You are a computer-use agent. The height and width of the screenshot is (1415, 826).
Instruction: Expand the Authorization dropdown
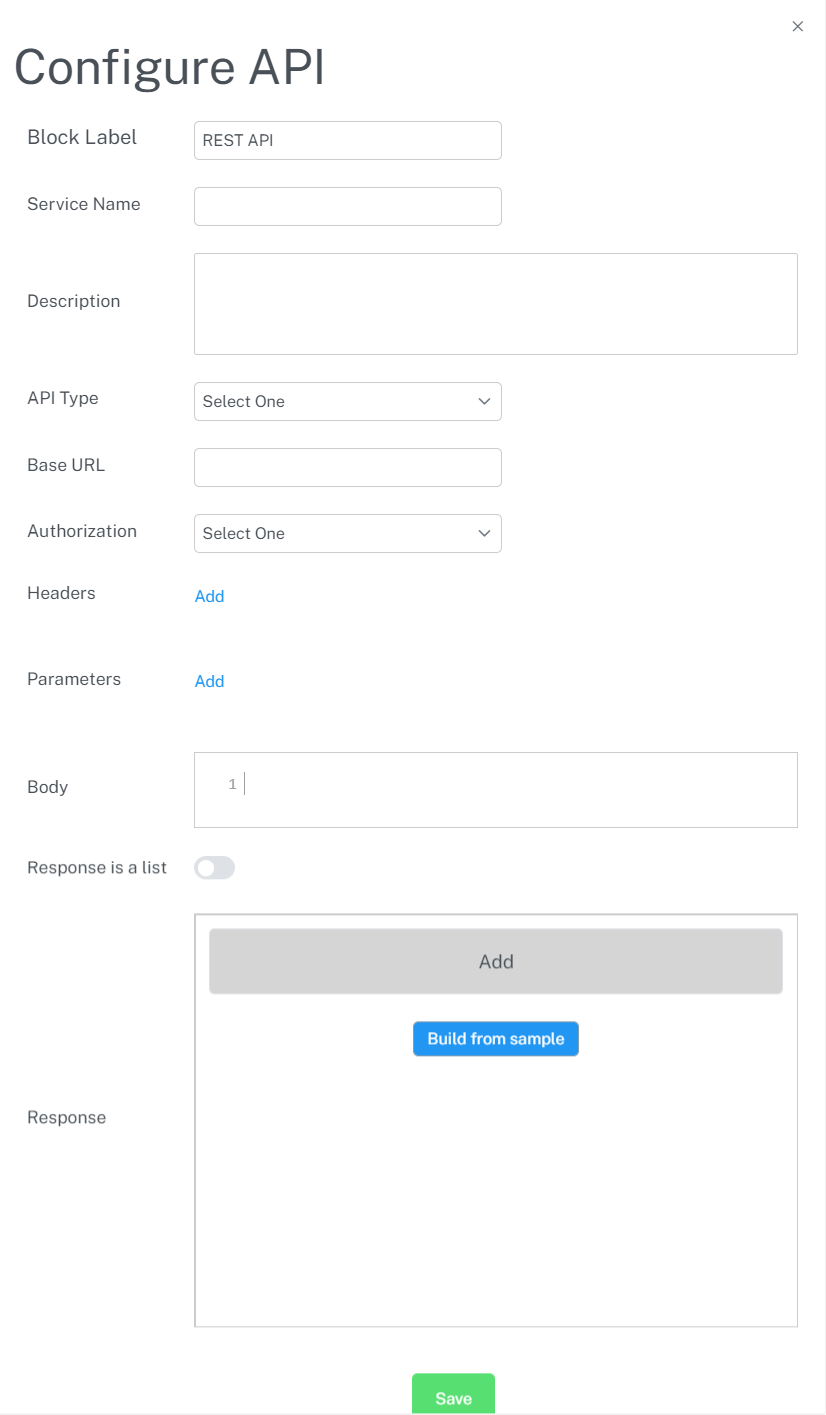[347, 533]
